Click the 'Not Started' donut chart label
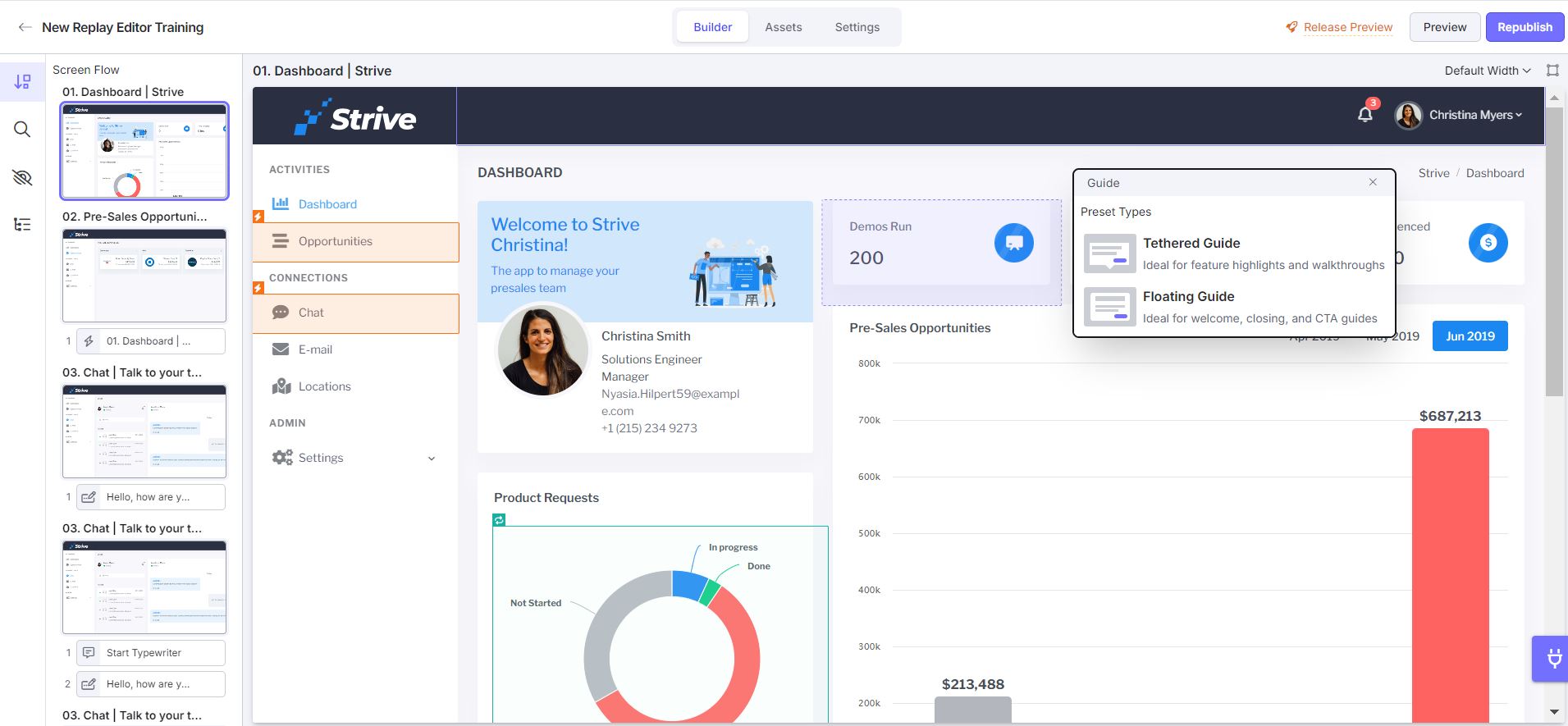 pyautogui.click(x=536, y=603)
